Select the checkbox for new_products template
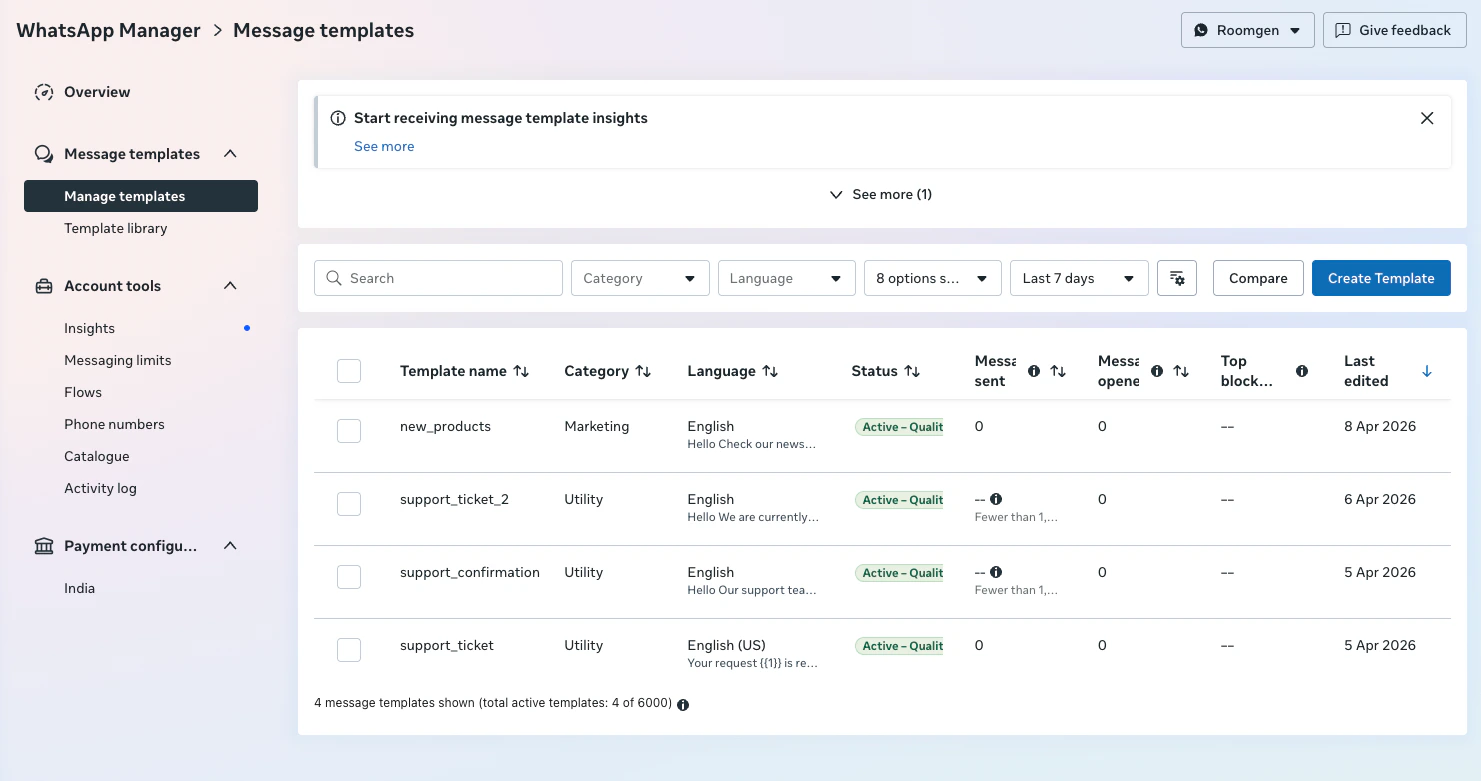This screenshot has height=781, width=1481. click(x=349, y=431)
